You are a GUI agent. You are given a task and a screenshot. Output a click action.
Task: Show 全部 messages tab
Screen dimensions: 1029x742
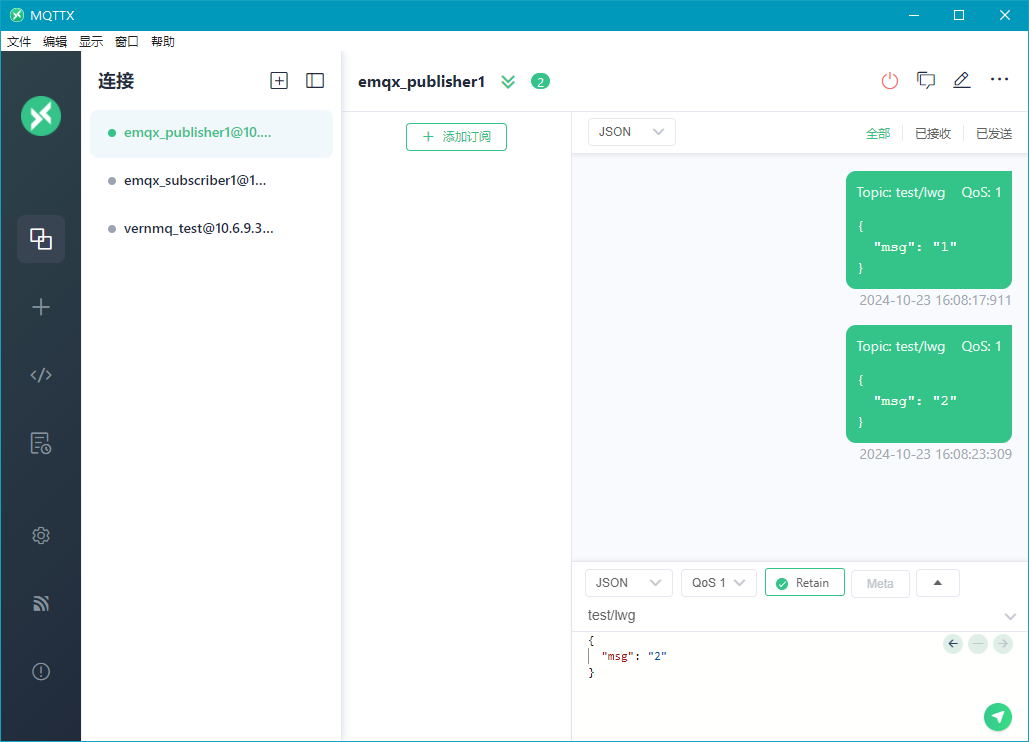(x=878, y=133)
